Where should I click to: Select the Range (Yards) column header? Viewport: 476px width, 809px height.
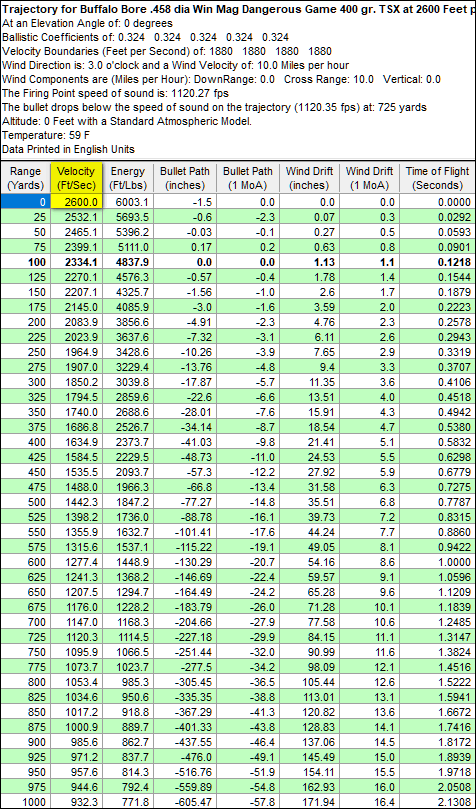click(x=25, y=178)
